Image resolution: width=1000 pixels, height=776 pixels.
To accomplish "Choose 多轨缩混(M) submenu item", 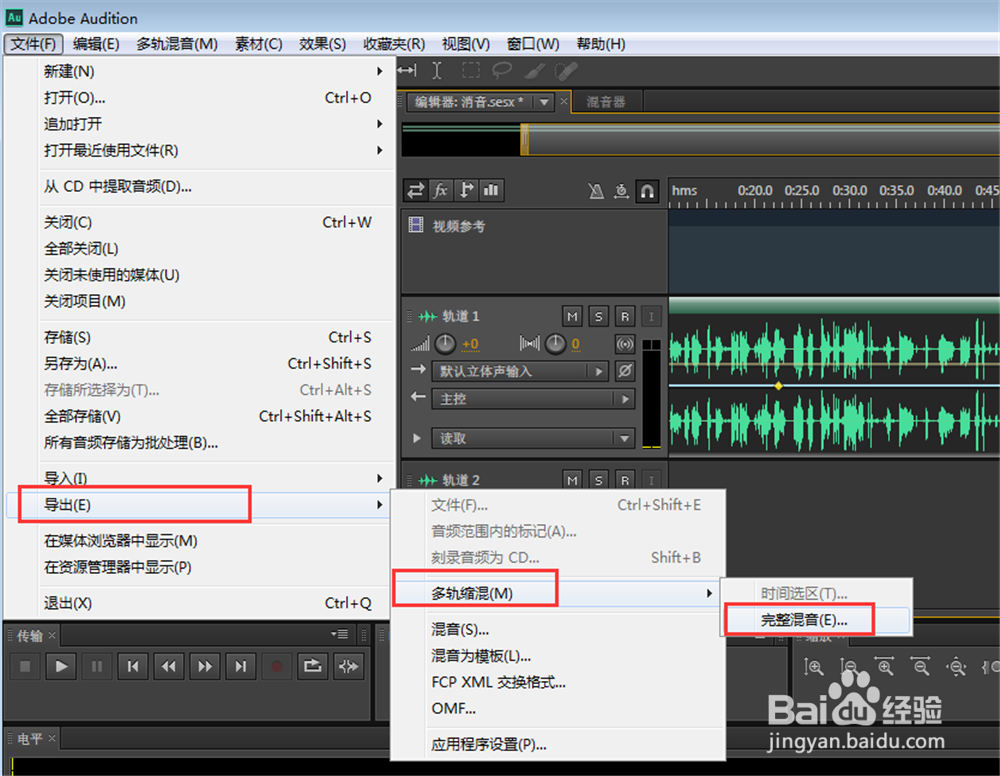I will pos(558,594).
